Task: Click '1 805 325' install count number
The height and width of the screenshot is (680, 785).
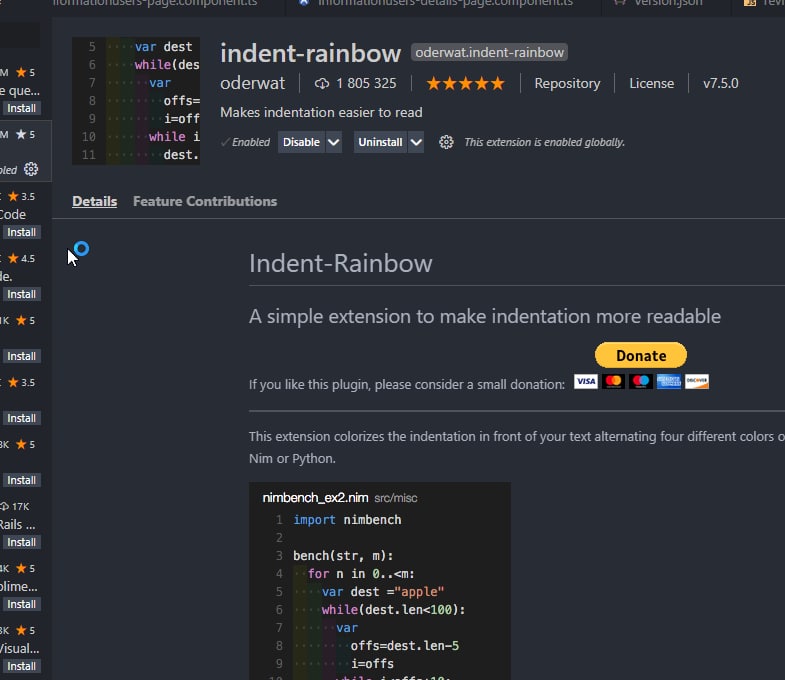Action: click(366, 83)
